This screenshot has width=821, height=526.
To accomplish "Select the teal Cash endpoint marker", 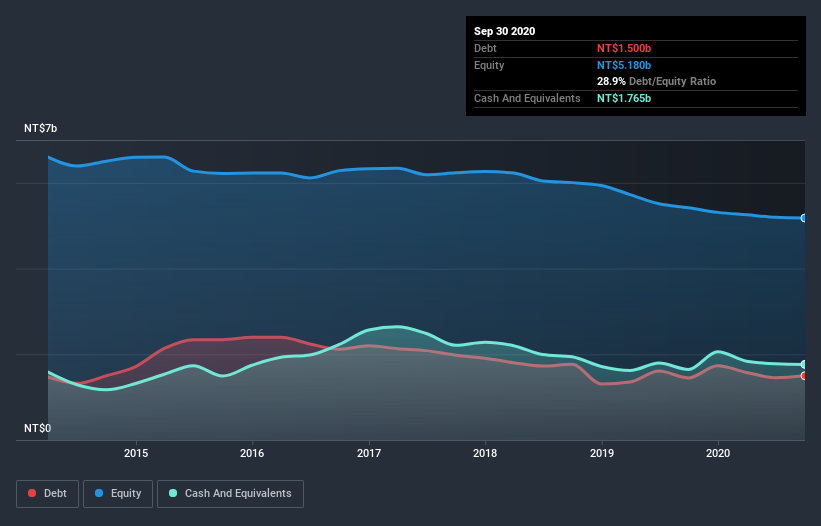I will 804,364.
